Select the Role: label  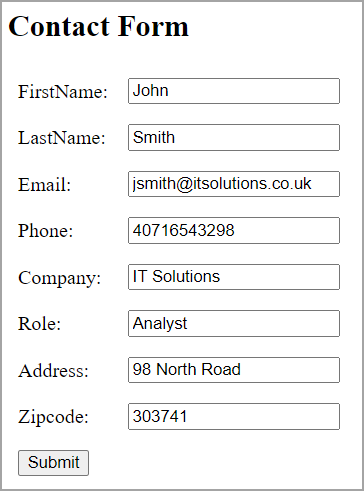40,324
